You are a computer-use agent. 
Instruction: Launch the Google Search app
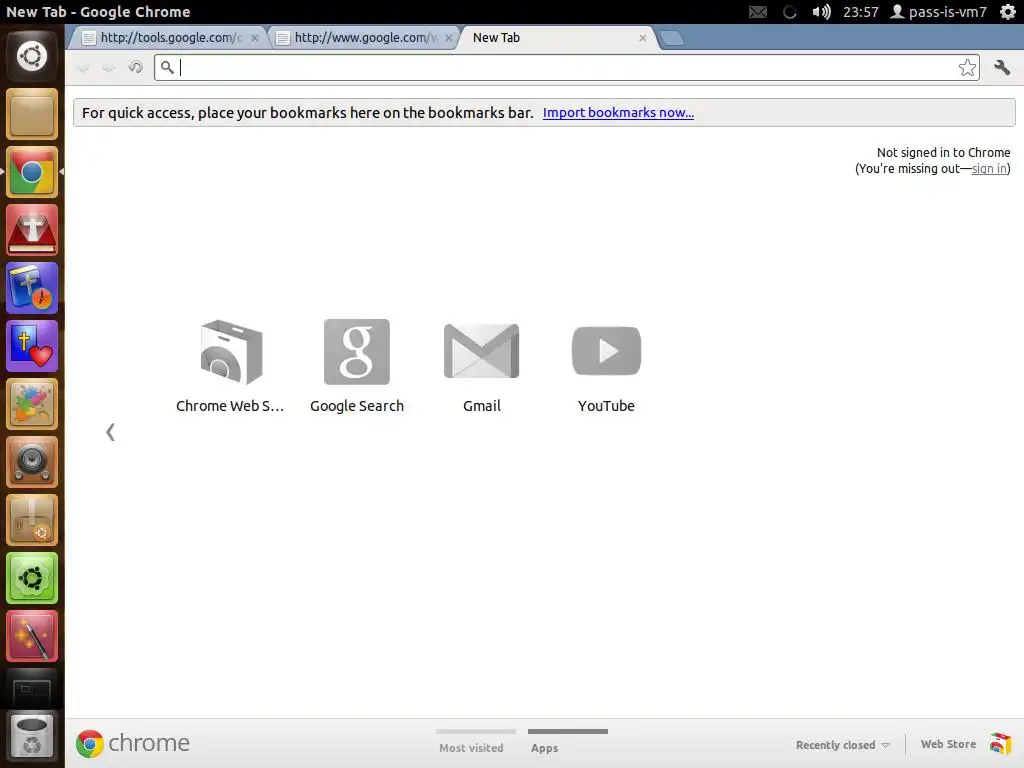click(357, 352)
